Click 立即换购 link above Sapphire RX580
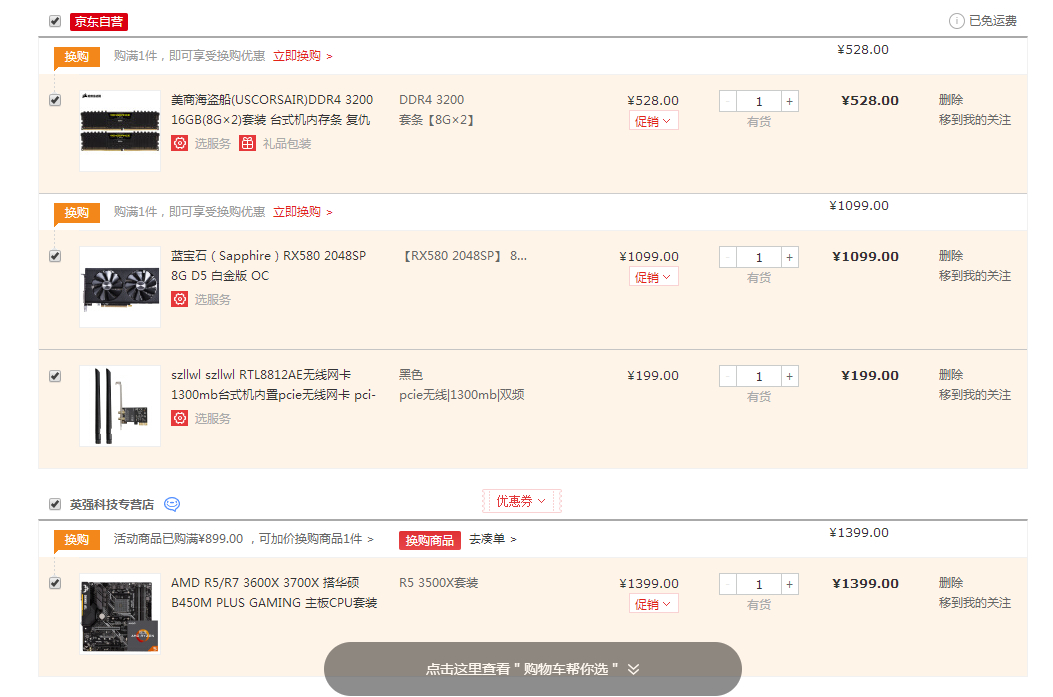Image resolution: width=1053 pixels, height=697 pixels. point(302,212)
